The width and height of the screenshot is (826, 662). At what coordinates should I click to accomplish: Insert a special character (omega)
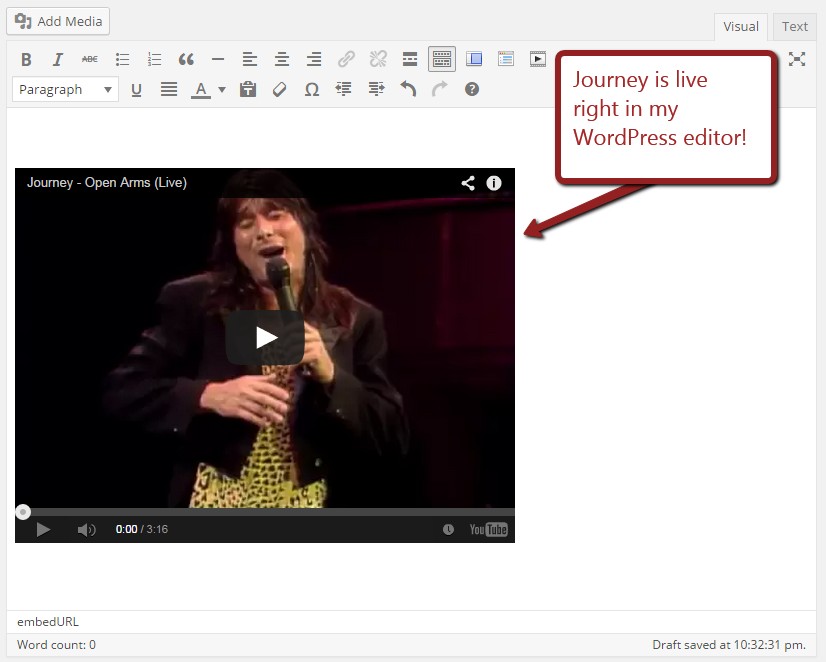point(312,90)
